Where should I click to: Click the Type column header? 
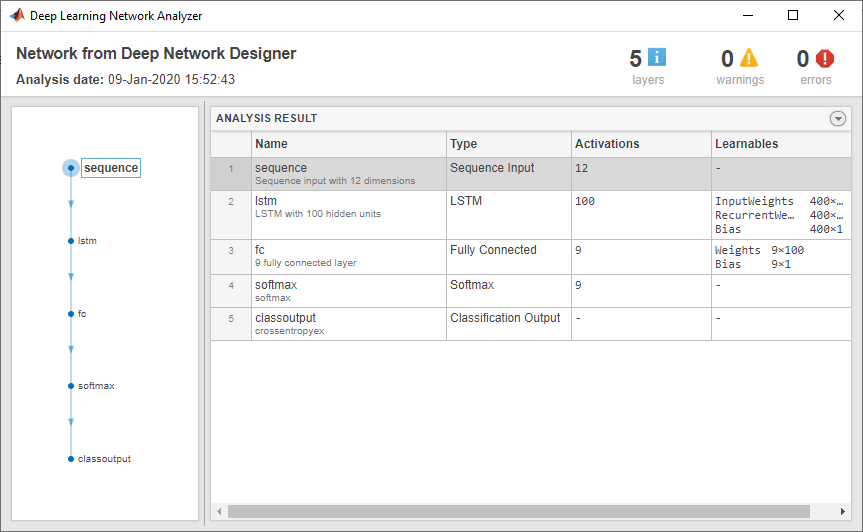point(509,144)
